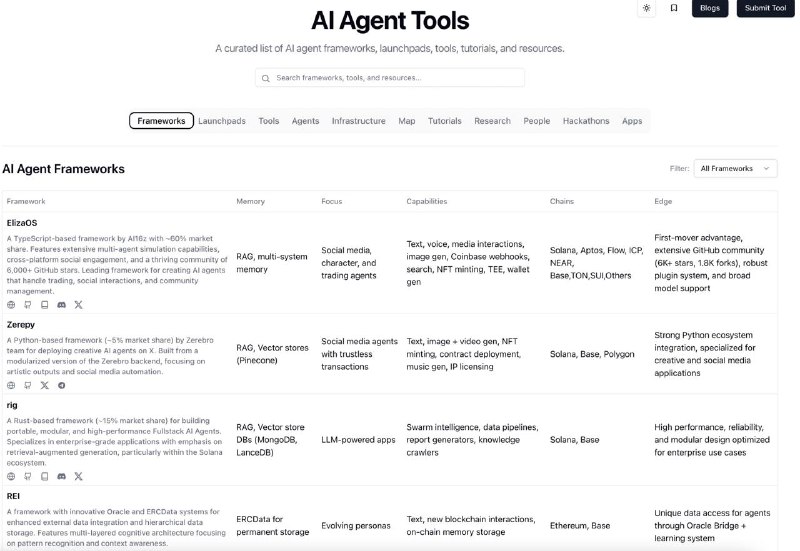Click 'LLM-powered apps' focus cell
This screenshot has height=551, width=800.
click(358, 440)
